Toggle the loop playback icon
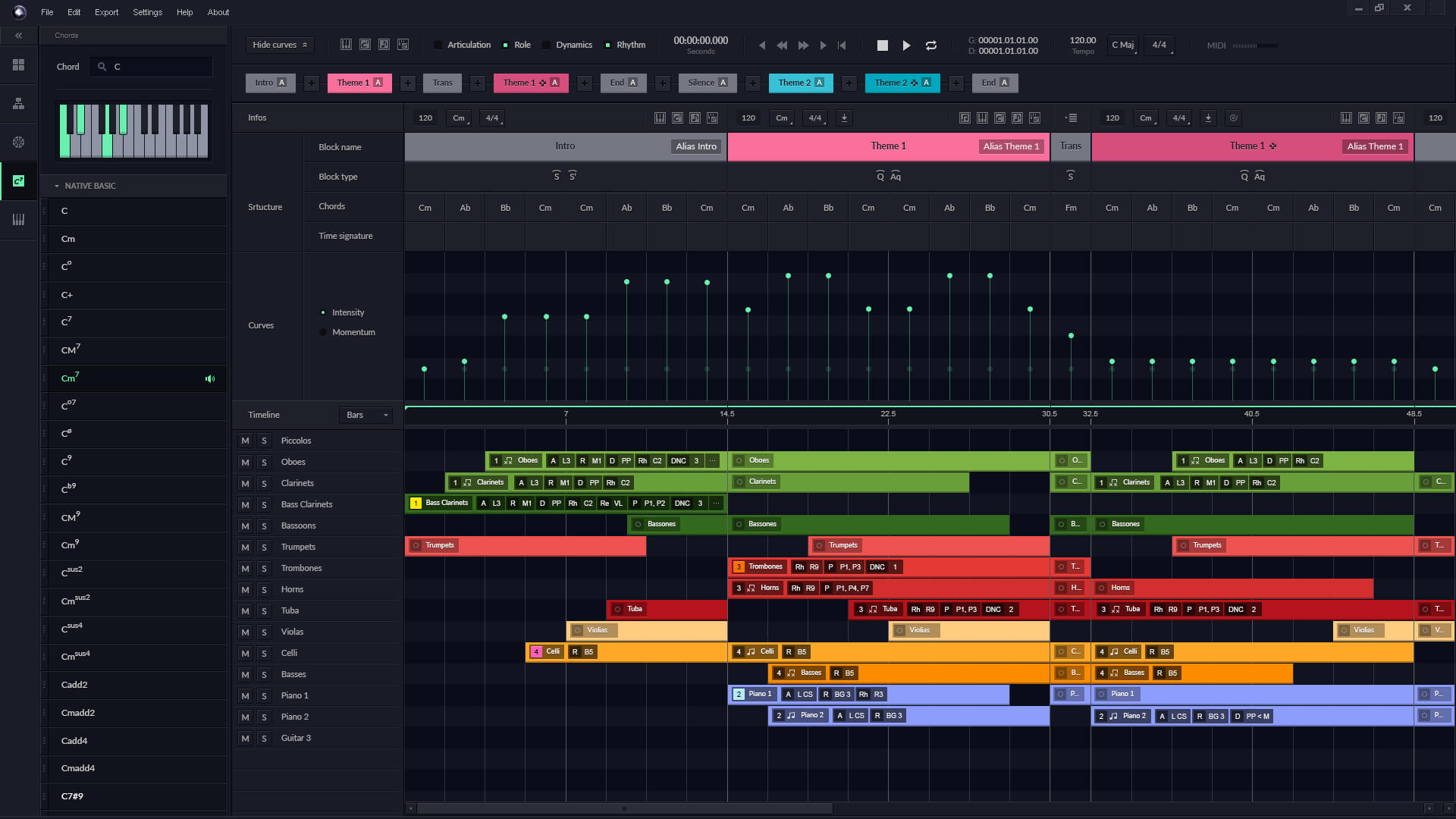The width and height of the screenshot is (1456, 819). (x=931, y=45)
